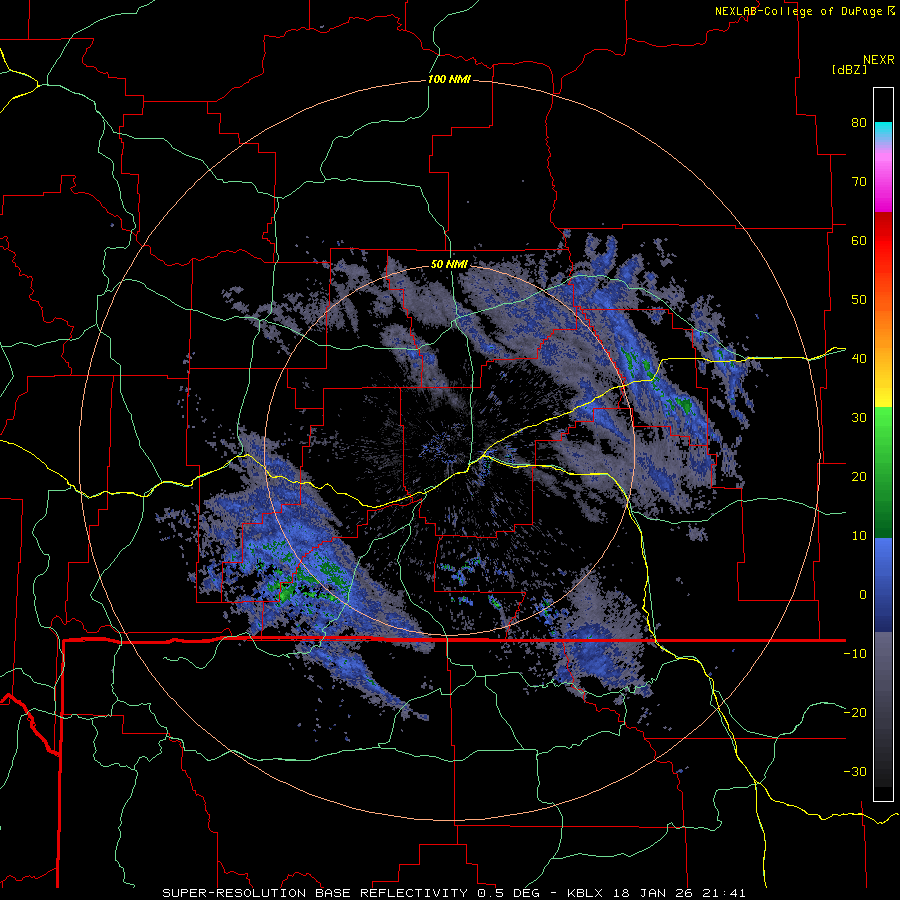The image size is (900, 900).
Task: Click the -20 dBZ legend value
Action: point(855,712)
